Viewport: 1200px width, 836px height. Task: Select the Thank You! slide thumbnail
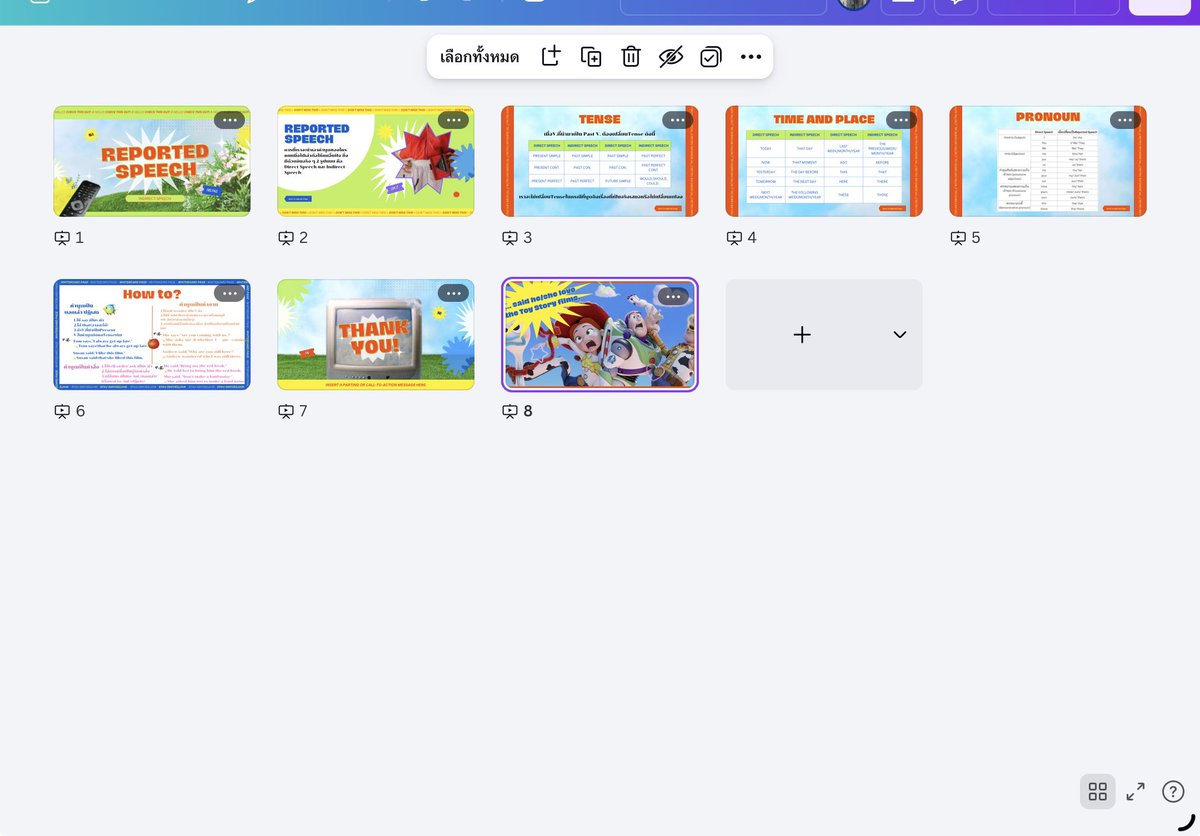[376, 335]
